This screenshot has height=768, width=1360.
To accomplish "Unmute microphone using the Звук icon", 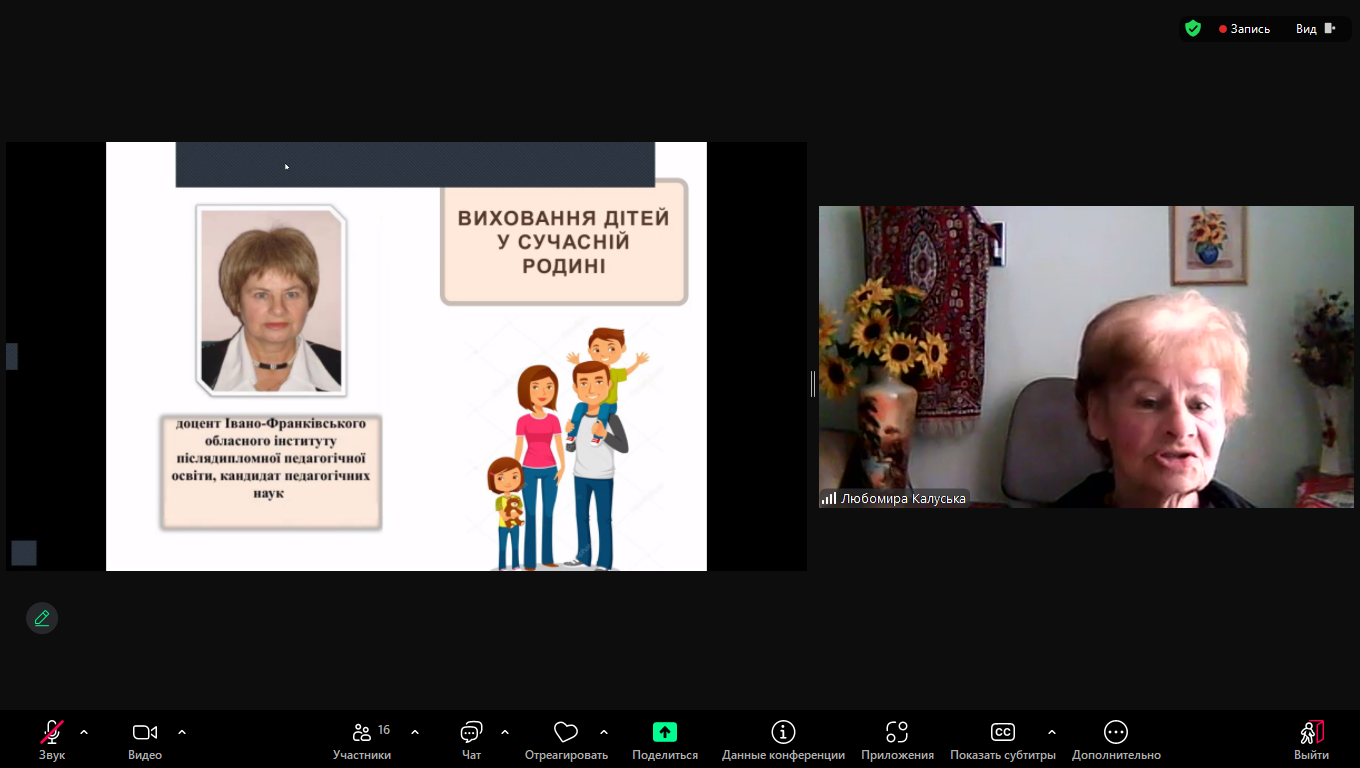I will [52, 732].
